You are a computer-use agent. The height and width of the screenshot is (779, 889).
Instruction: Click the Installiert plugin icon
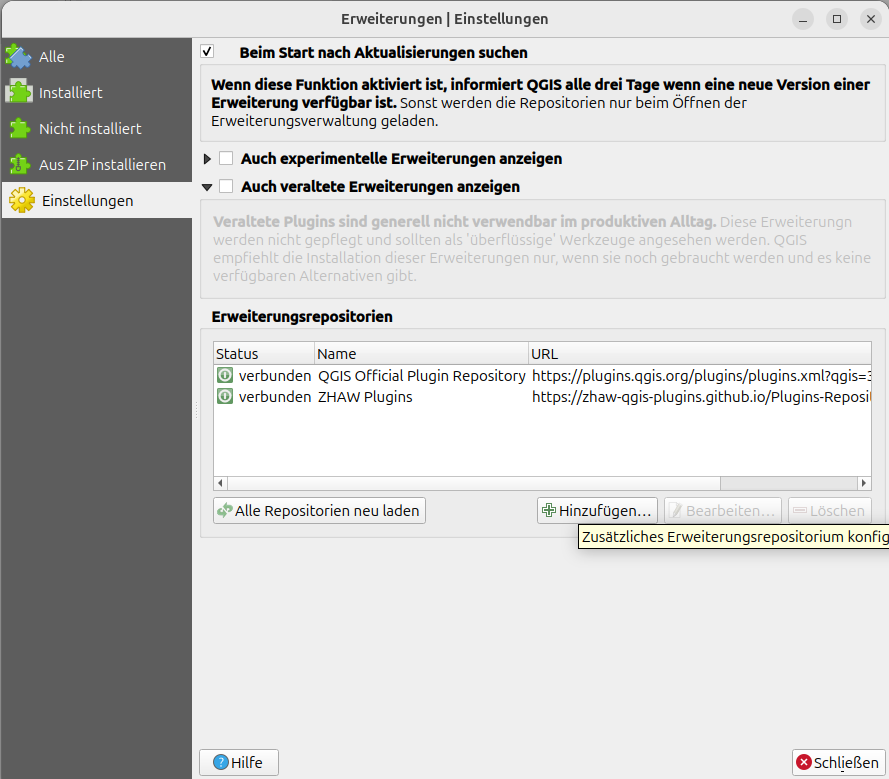tap(19, 92)
